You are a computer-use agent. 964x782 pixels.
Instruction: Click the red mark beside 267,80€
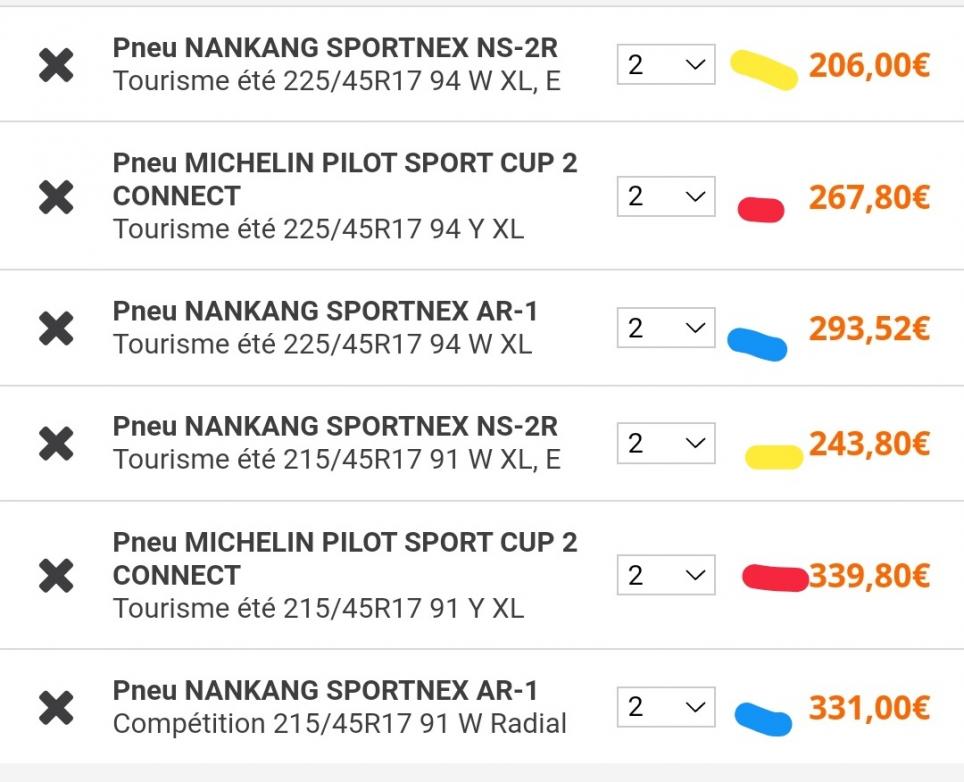[x=761, y=209]
